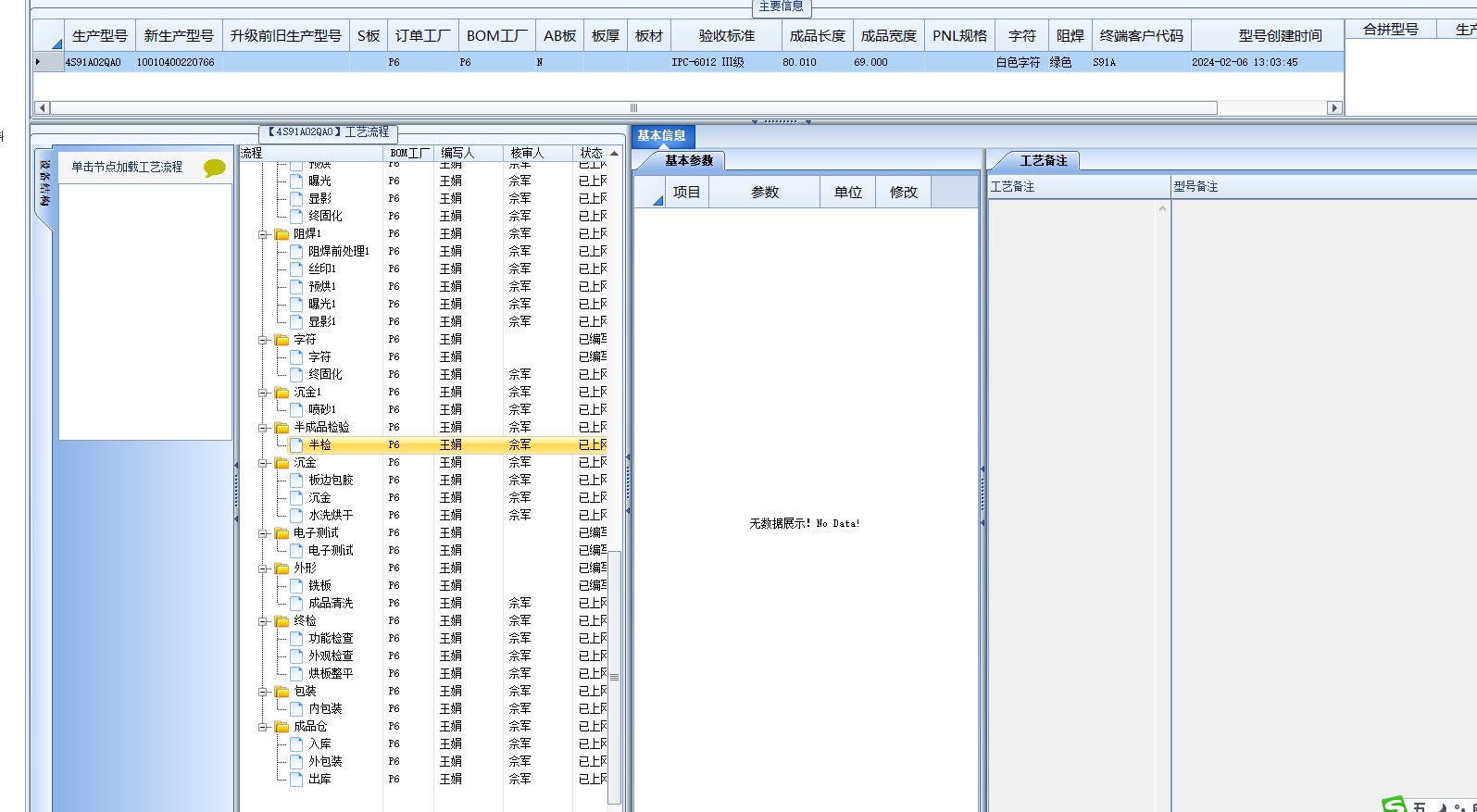Click document icon of 半检 step
This screenshot has height=812, width=1477.
pyautogui.click(x=296, y=445)
